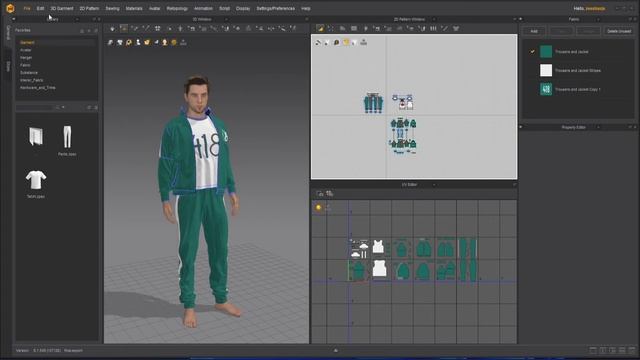640x360 pixels.
Task: Open the Library panel title dropdown arrow
Action: [x=77, y=19]
